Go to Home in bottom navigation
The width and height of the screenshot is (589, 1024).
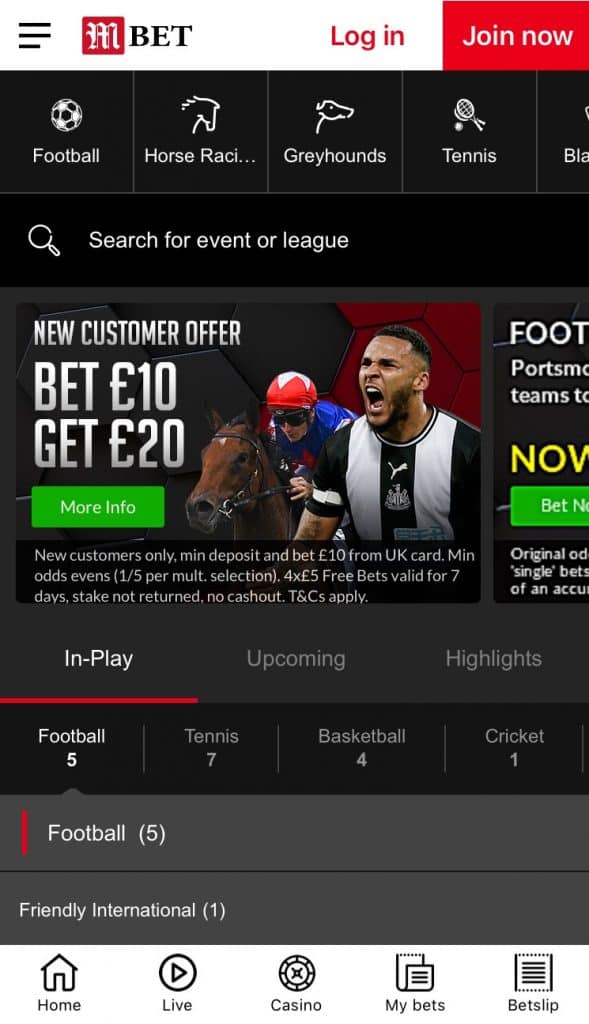(x=59, y=983)
